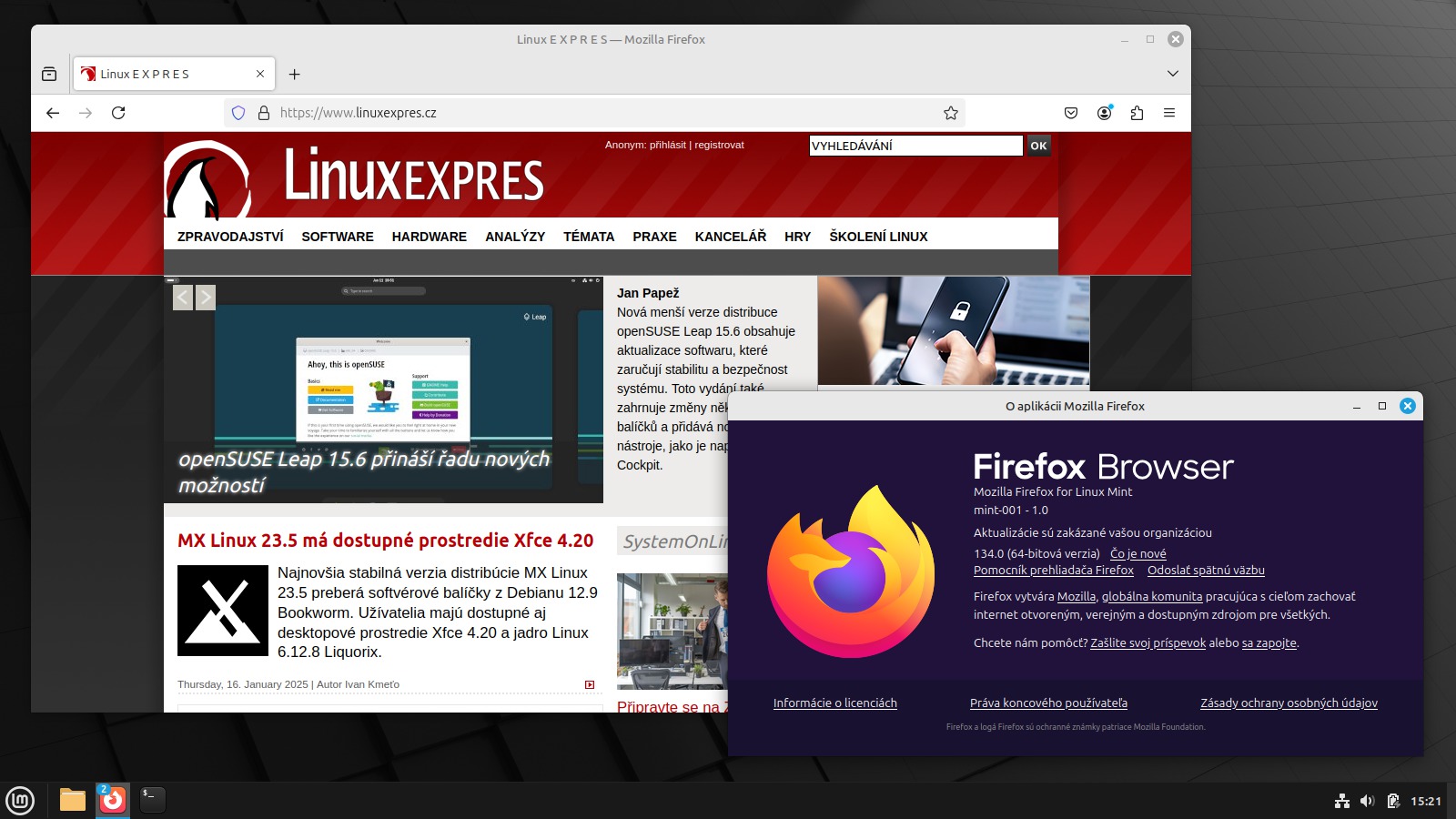Image resolution: width=1456 pixels, height=819 pixels.
Task: Open Práva koncového používateľa link
Action: (1048, 703)
